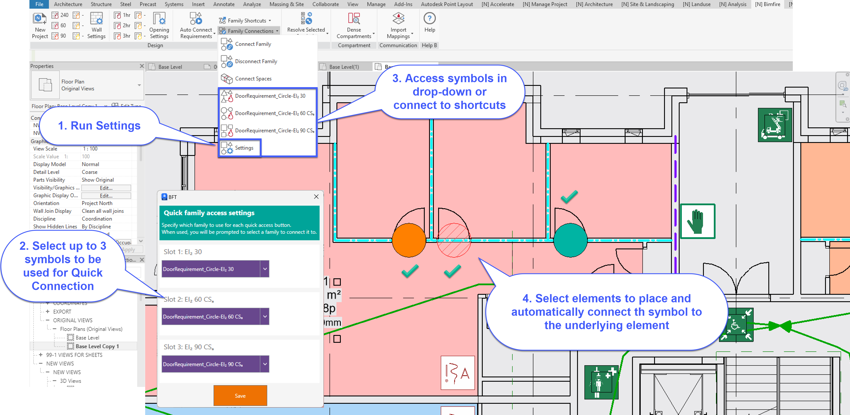Image resolution: width=850 pixels, height=415 pixels.
Task: Save the quick family access settings
Action: (240, 395)
